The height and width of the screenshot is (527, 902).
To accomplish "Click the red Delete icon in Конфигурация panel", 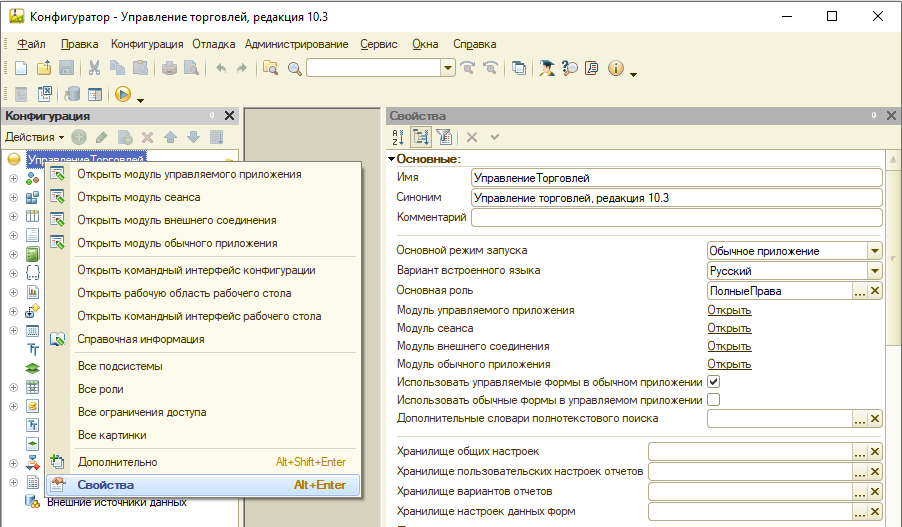I will (x=147, y=137).
